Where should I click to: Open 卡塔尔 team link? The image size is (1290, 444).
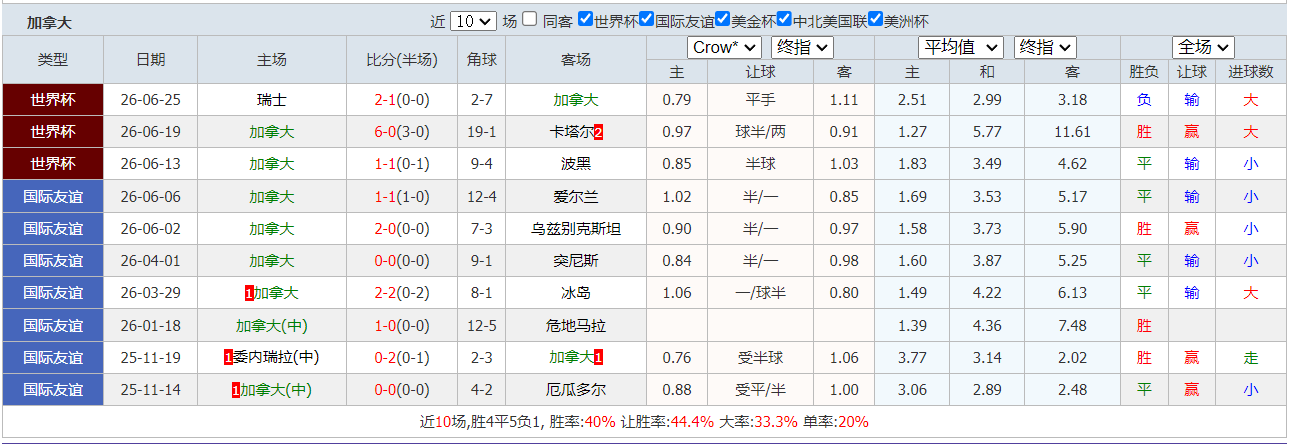pos(571,132)
